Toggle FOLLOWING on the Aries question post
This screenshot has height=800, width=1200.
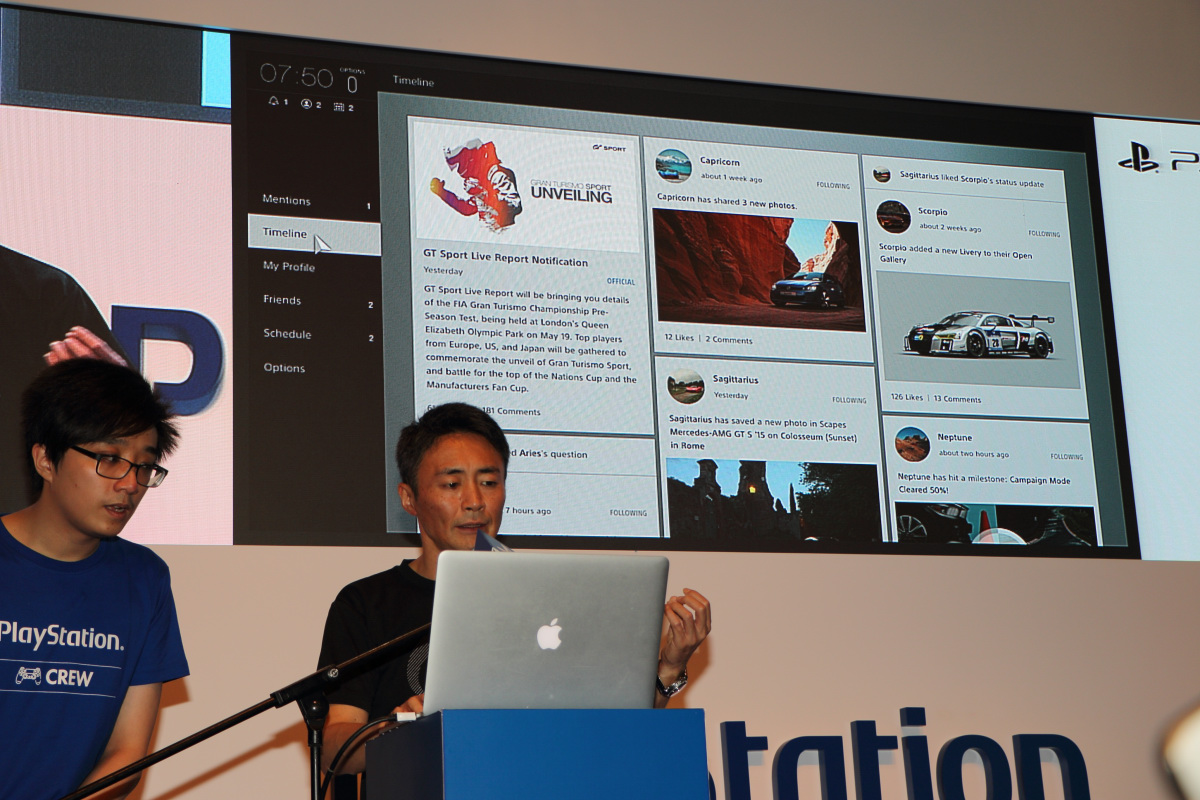[628, 513]
